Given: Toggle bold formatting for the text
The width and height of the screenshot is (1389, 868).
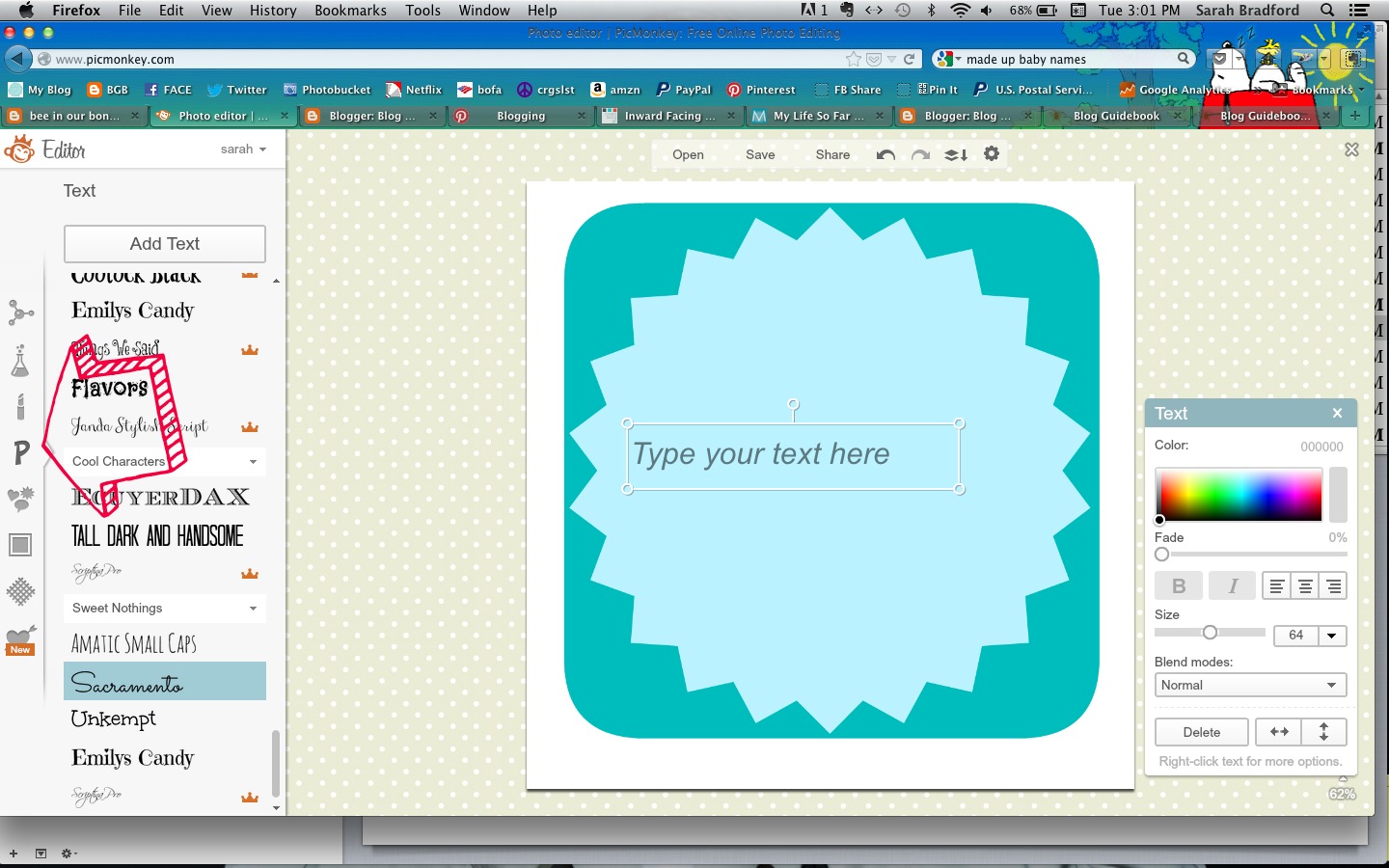Looking at the screenshot, I should click(x=1178, y=585).
